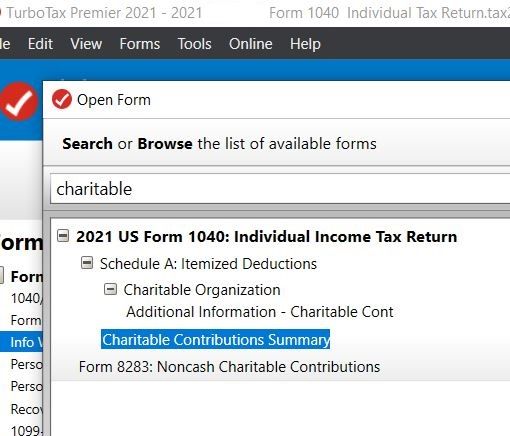Open the View menu
The height and width of the screenshot is (436, 510).
(86, 44)
